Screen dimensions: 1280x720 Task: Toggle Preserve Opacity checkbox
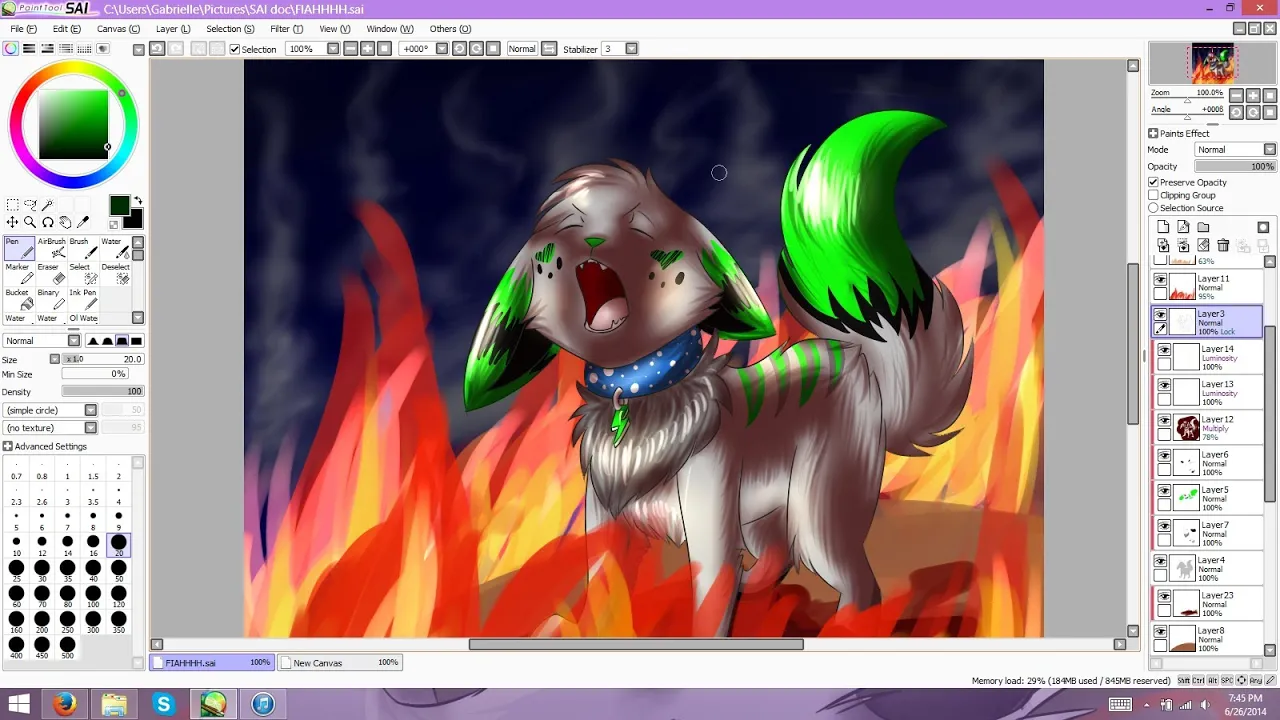click(1153, 182)
